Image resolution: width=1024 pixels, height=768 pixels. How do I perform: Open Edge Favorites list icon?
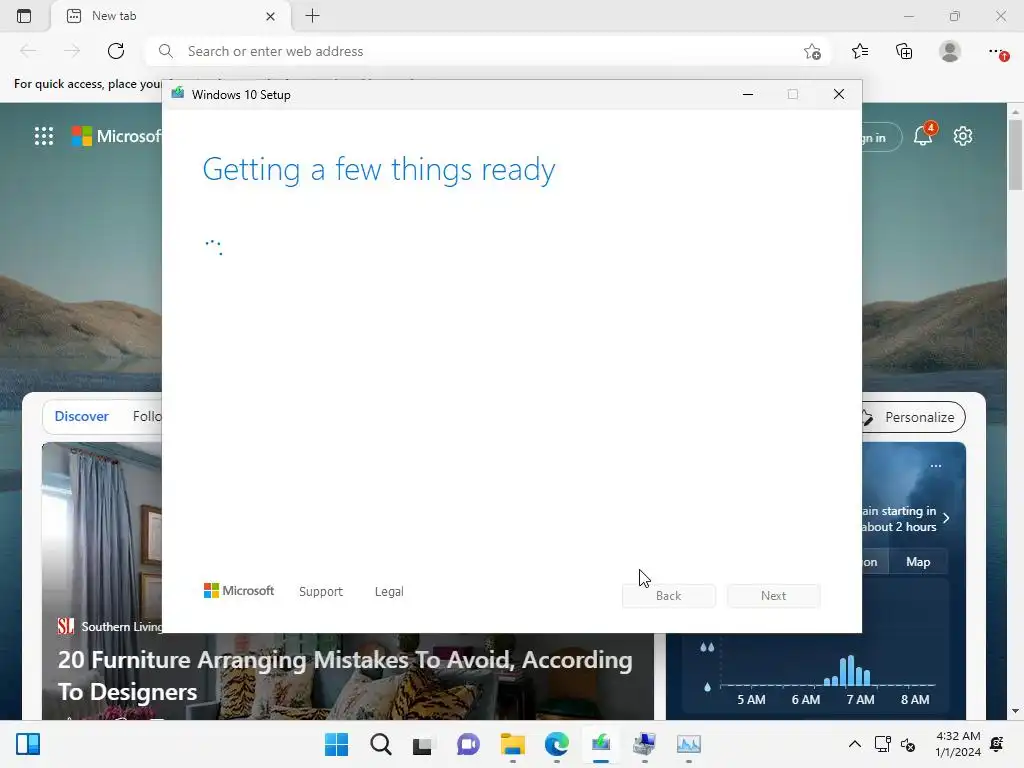(860, 51)
